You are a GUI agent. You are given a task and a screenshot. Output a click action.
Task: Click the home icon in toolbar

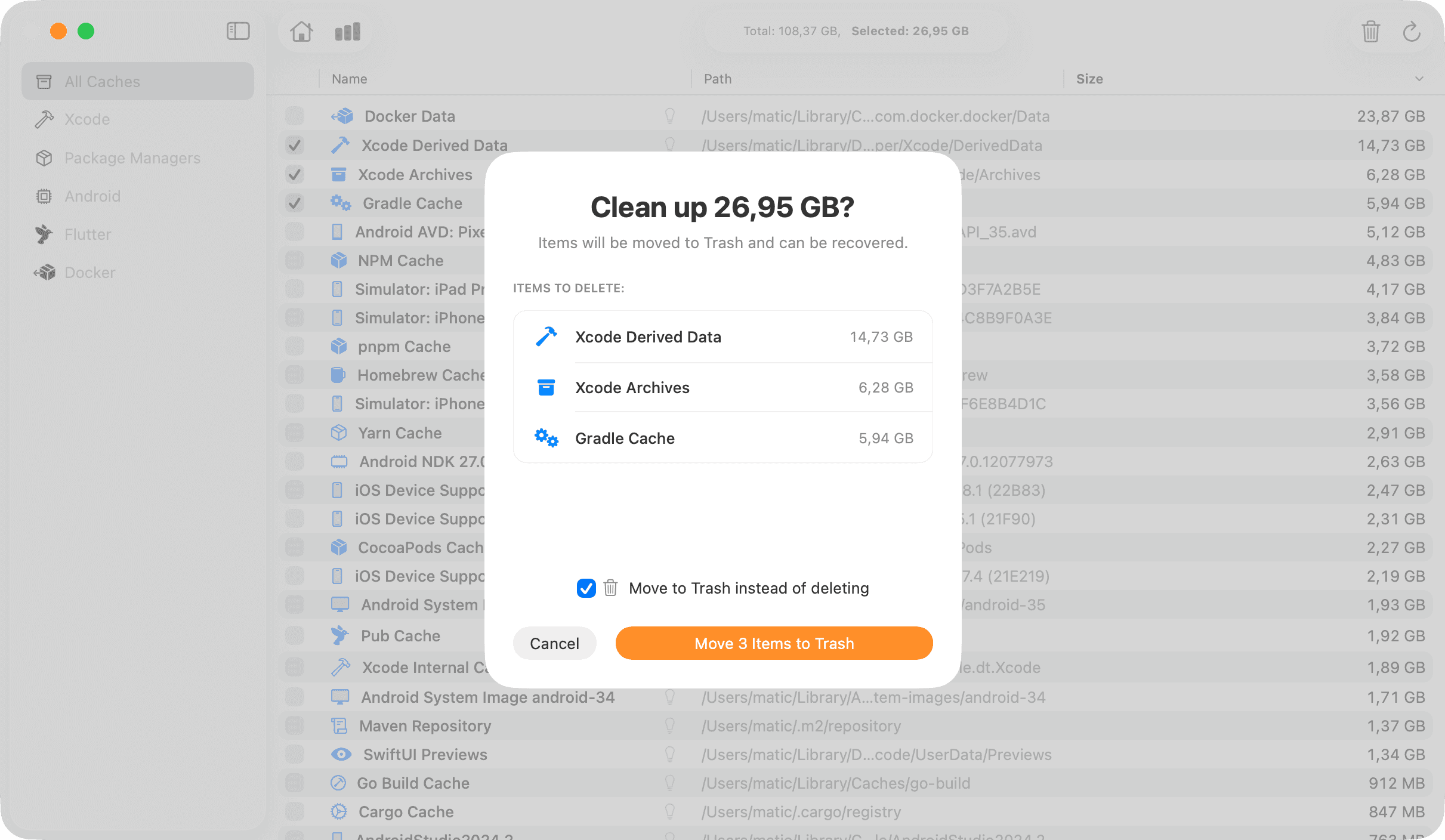(301, 31)
